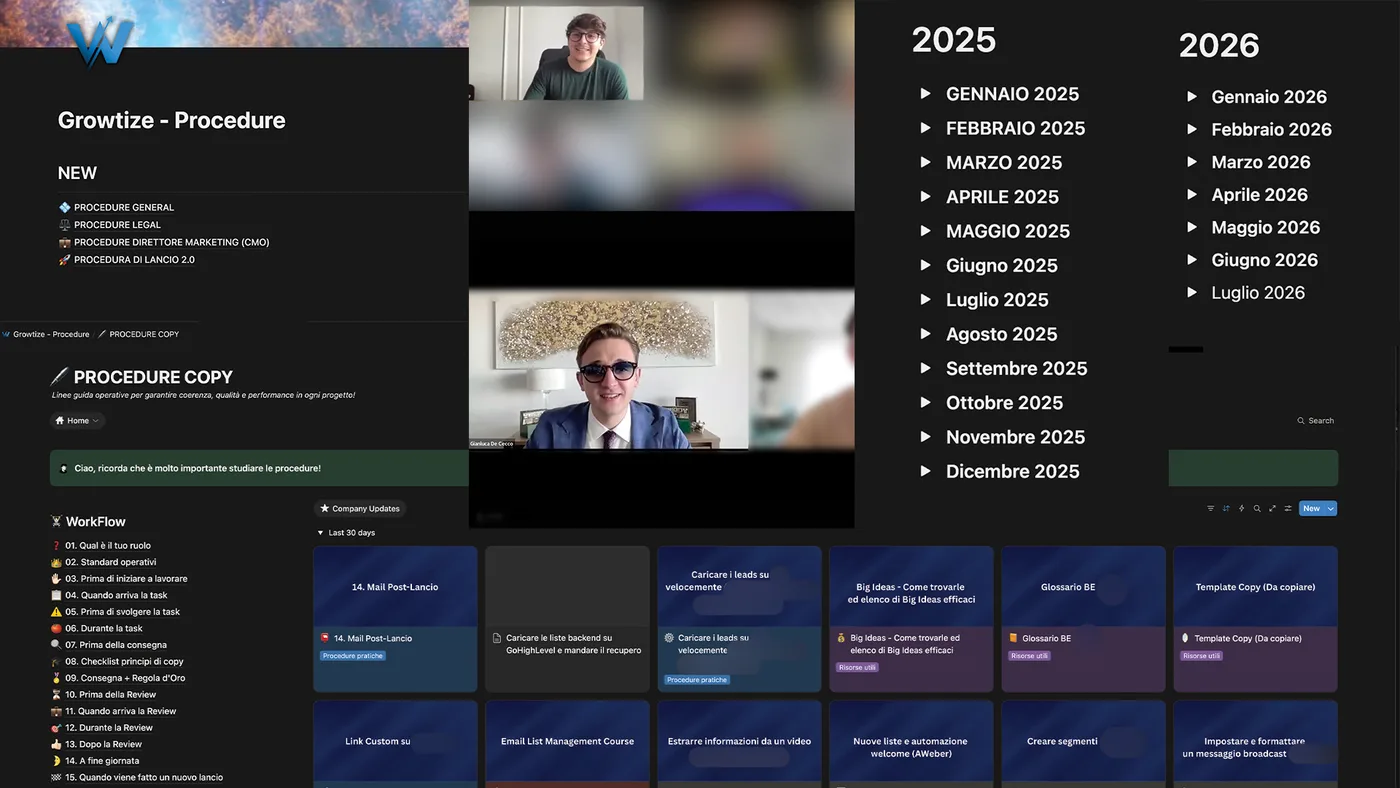Open 06. Durante la task page
The width and height of the screenshot is (1400, 788).
point(97,629)
